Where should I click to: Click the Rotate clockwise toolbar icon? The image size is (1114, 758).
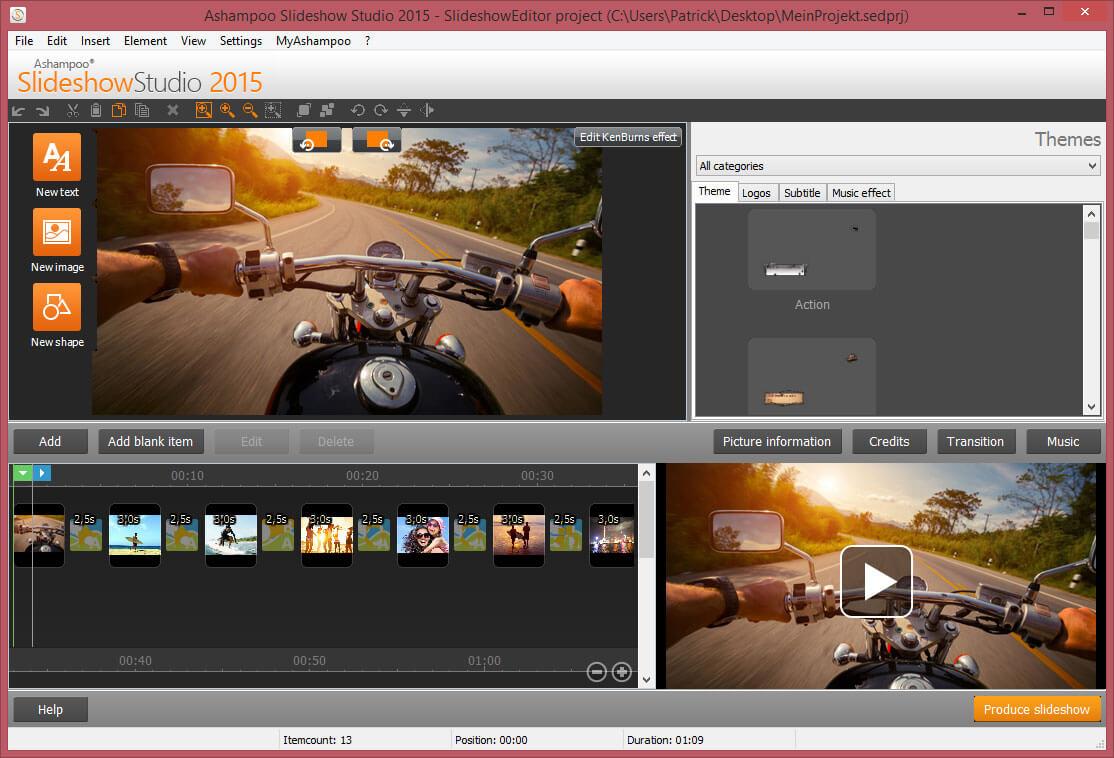click(381, 110)
